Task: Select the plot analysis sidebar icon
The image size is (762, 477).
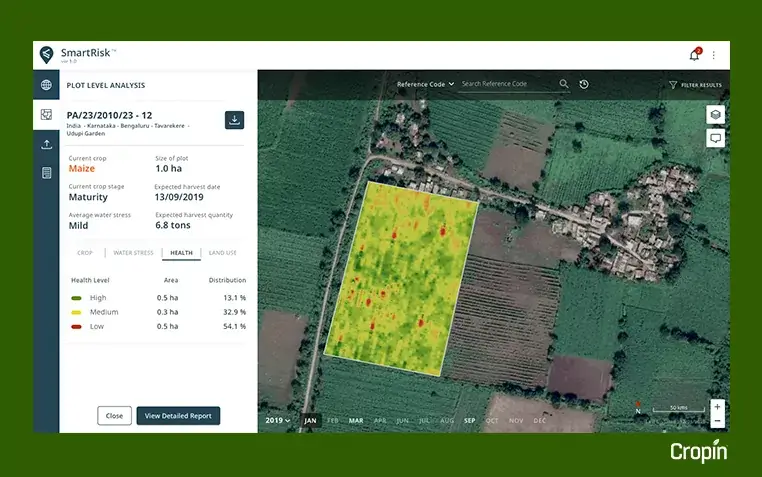Action: pos(46,115)
